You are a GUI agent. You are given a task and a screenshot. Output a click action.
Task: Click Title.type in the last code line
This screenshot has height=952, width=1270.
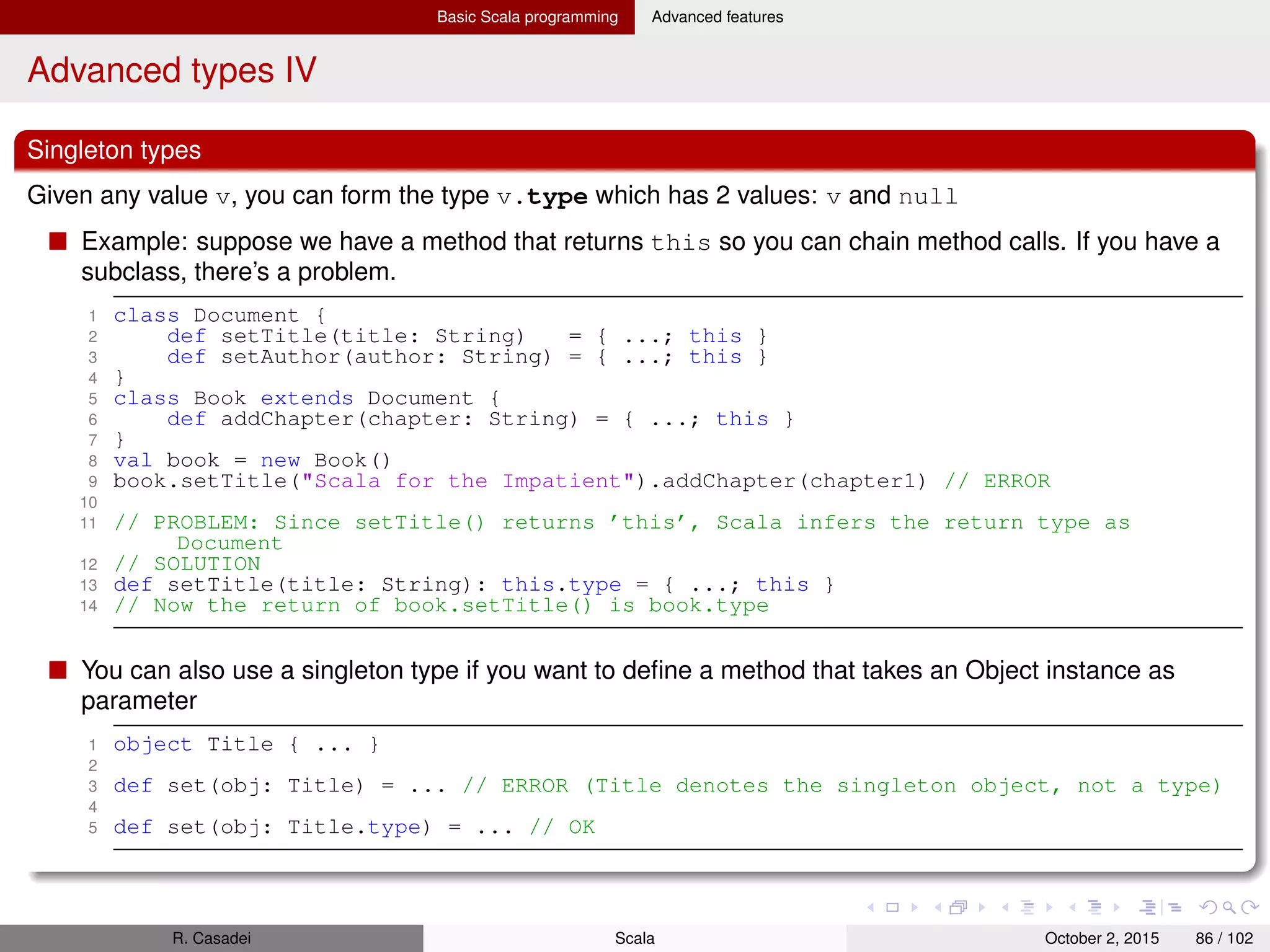pos(355,827)
